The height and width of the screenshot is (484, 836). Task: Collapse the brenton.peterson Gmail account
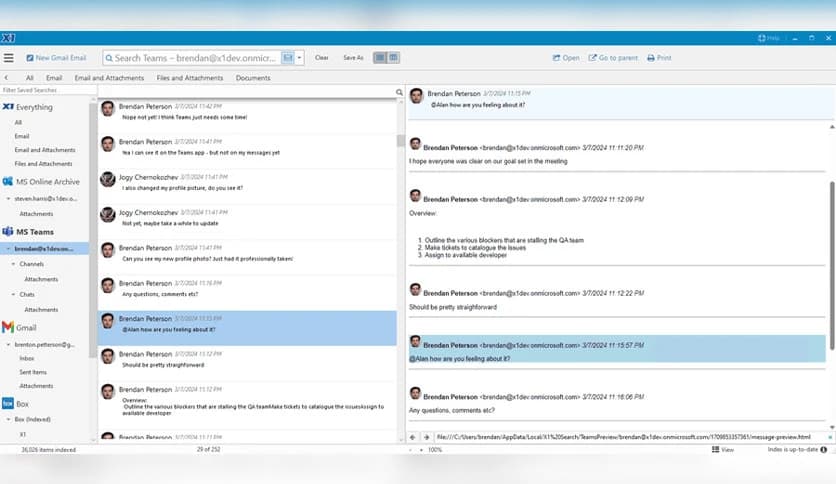pos(9,345)
